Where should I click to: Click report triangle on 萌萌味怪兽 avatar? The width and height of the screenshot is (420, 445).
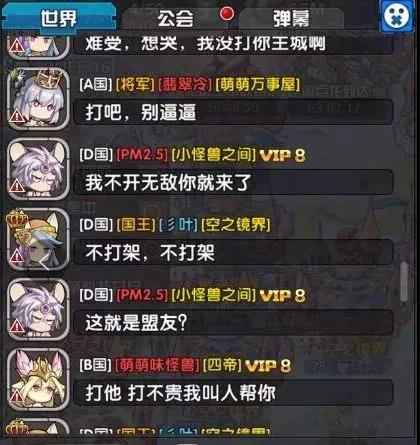pos(16,397)
